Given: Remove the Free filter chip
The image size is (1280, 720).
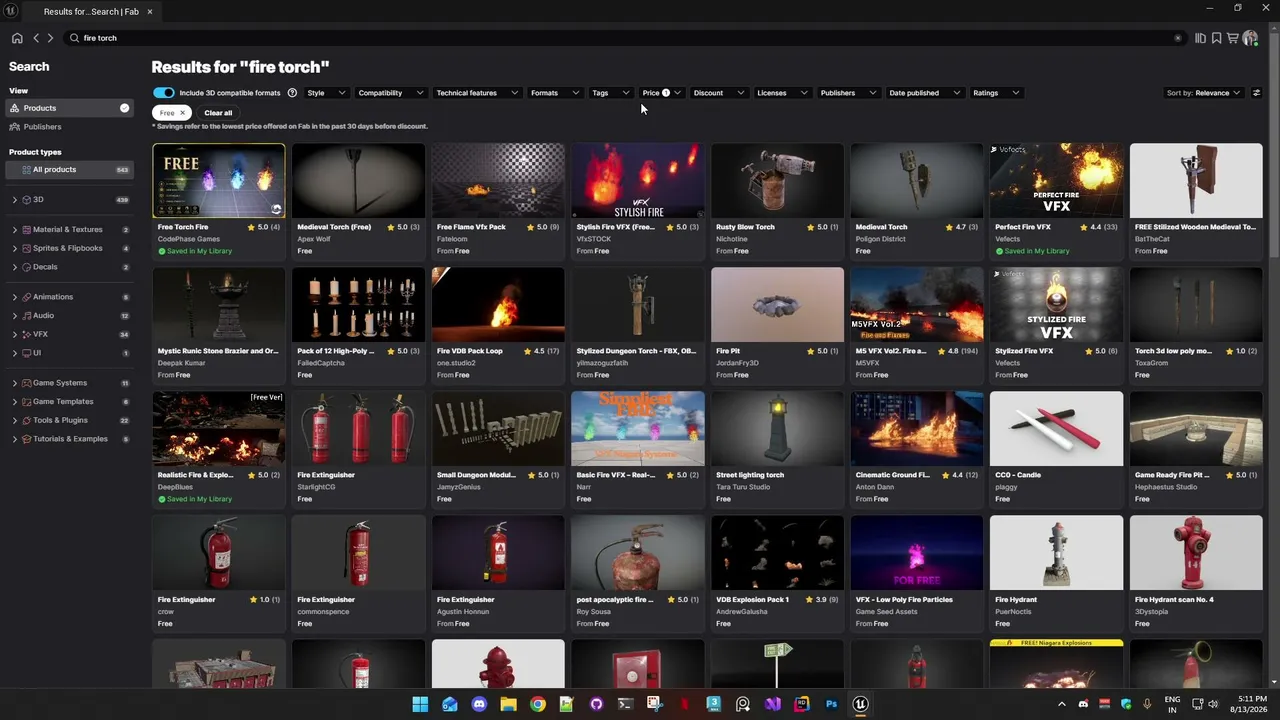Looking at the screenshot, I should (x=182, y=113).
